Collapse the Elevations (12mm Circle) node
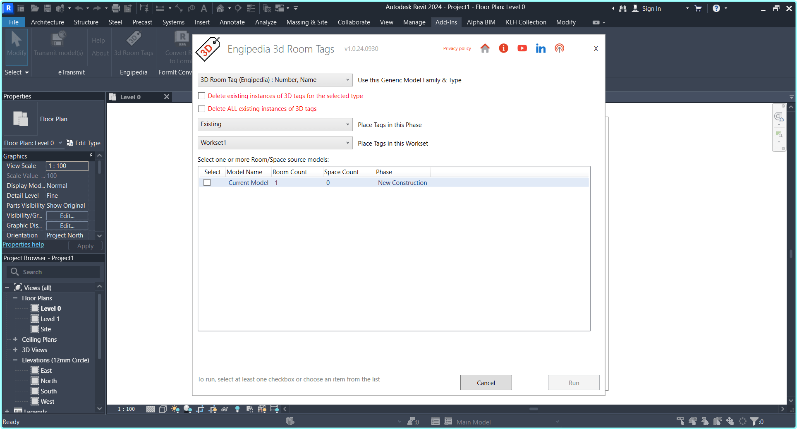This screenshot has width=797, height=429. point(15,360)
